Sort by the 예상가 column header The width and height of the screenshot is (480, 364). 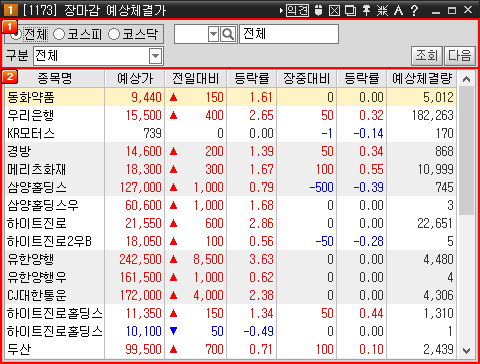click(x=135, y=79)
